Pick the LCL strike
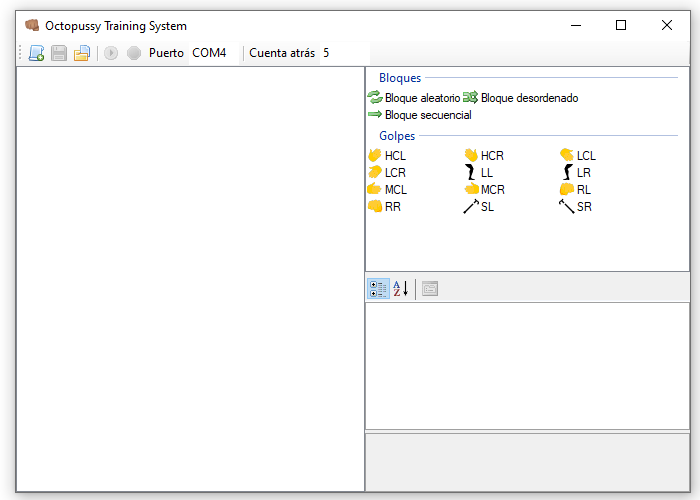 pyautogui.click(x=578, y=156)
